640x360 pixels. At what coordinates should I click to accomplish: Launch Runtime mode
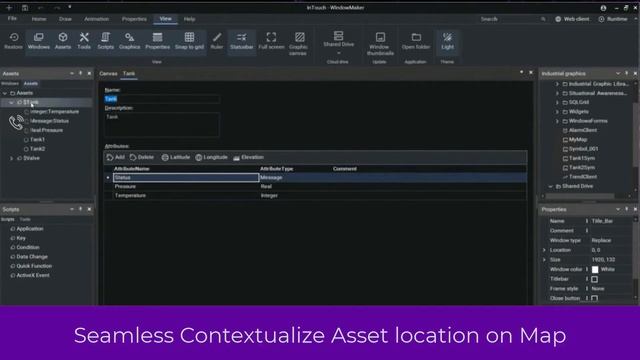613,19
